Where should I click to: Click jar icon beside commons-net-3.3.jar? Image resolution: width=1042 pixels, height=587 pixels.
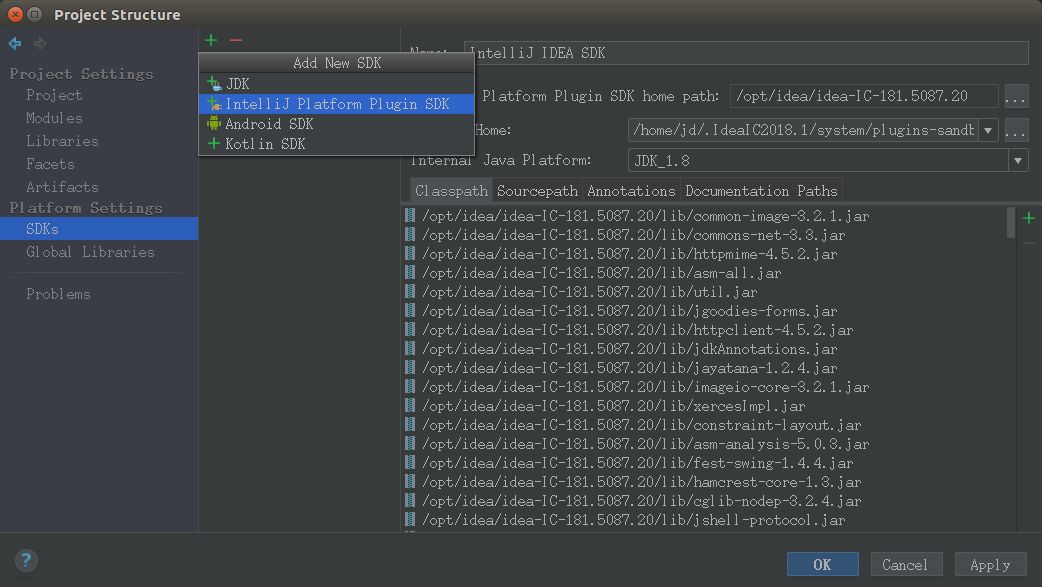pyautogui.click(x=410, y=235)
